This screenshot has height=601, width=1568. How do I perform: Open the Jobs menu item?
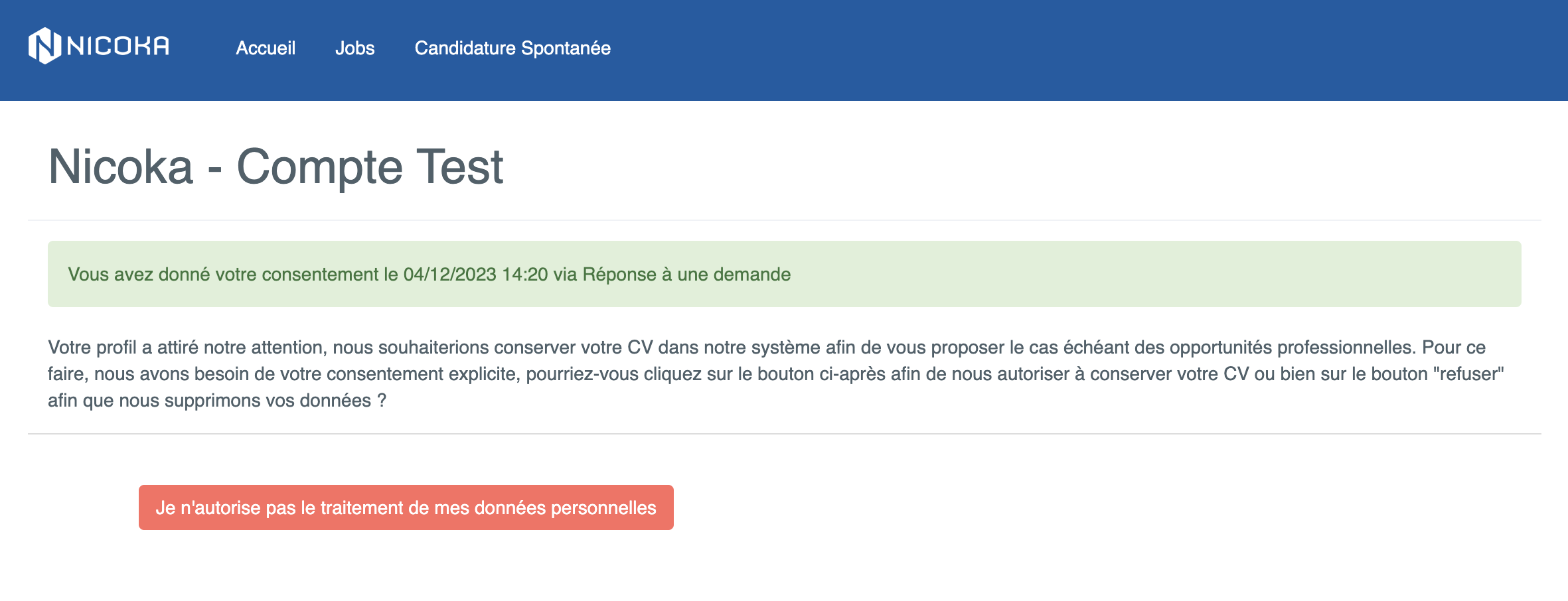354,48
